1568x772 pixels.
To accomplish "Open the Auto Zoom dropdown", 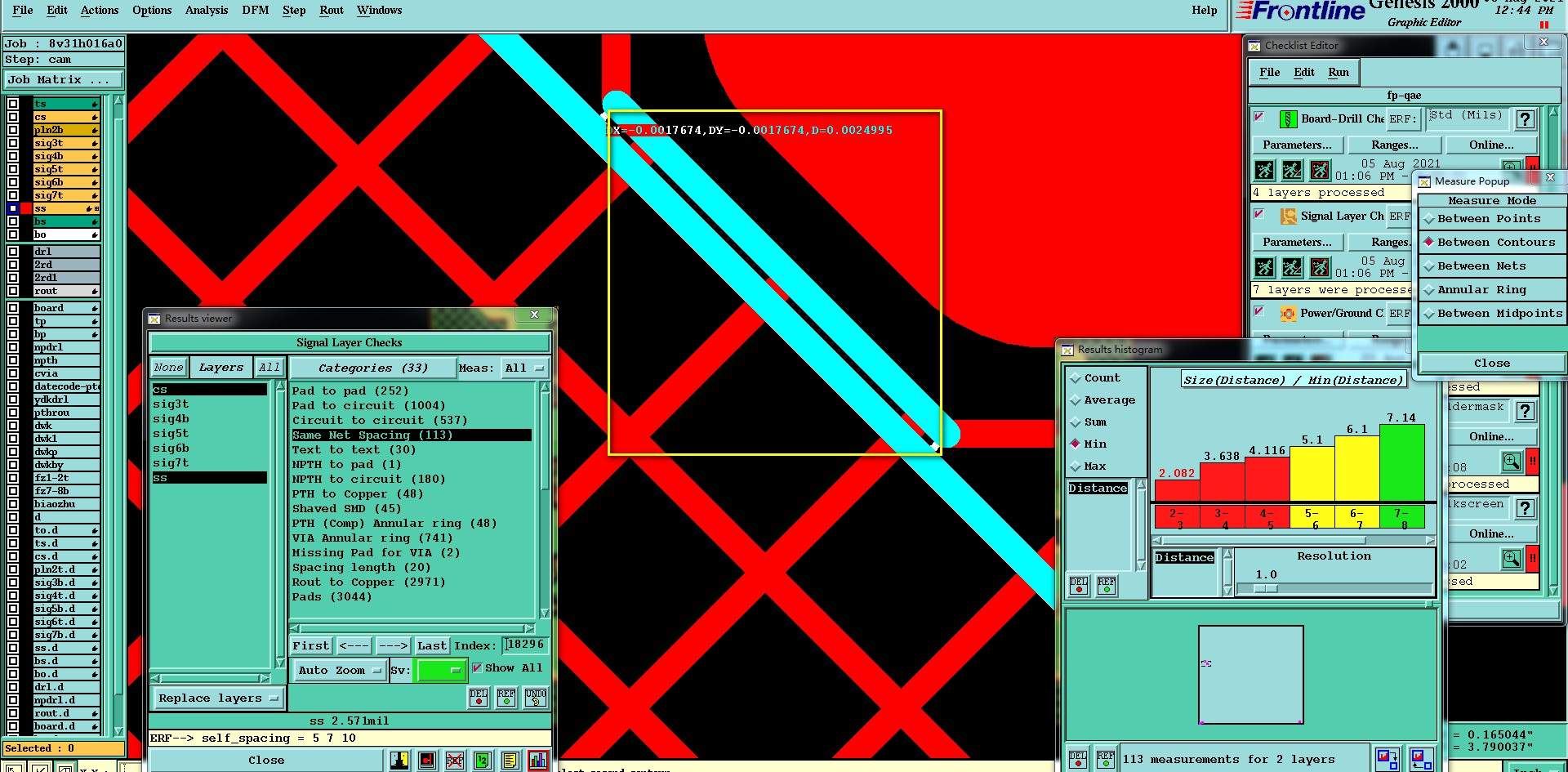I will click(x=340, y=671).
